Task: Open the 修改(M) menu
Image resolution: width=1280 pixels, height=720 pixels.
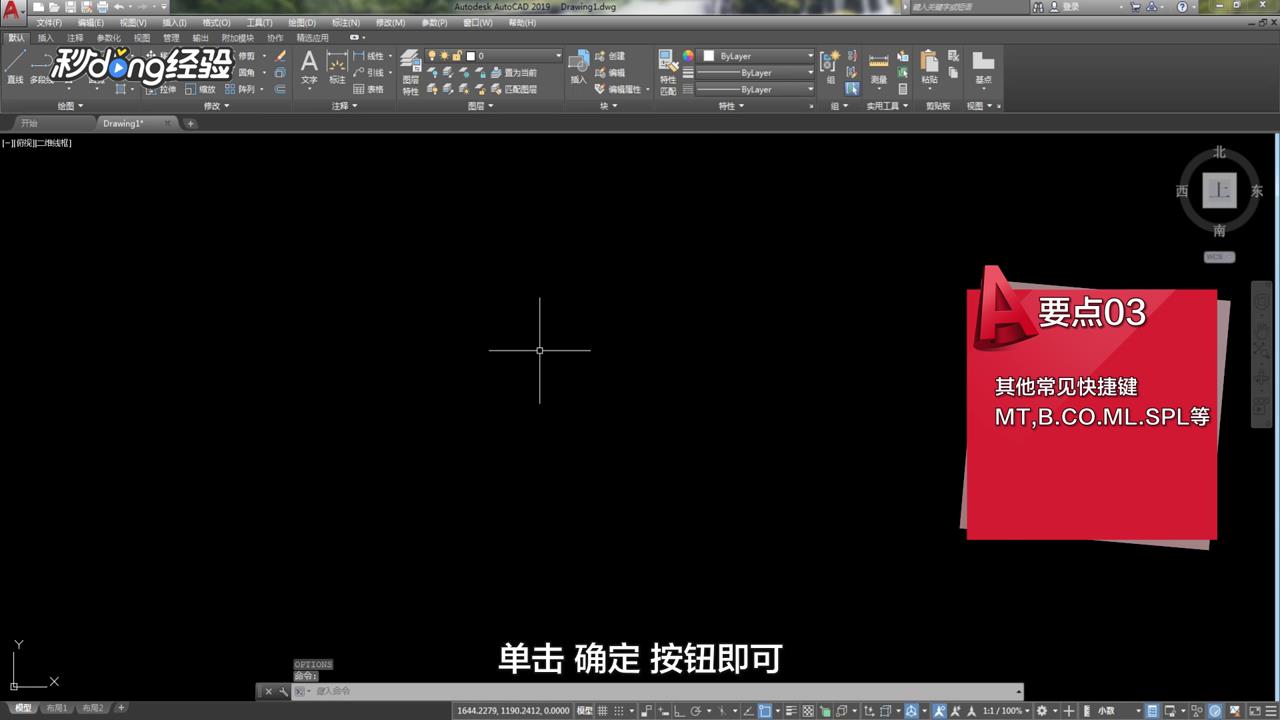Action: (391, 22)
